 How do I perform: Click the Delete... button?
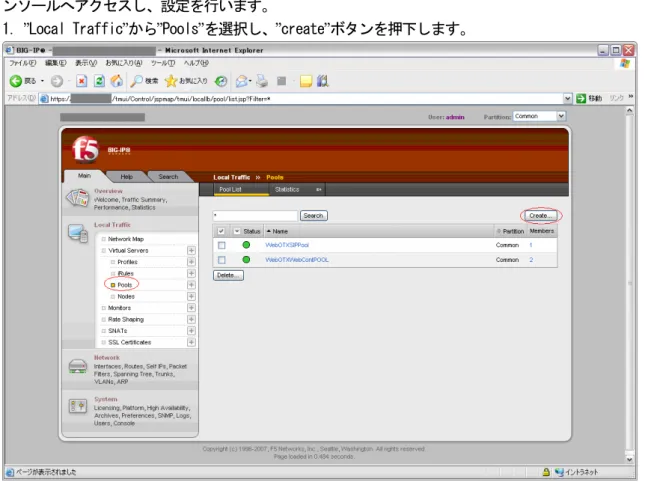tap(228, 275)
